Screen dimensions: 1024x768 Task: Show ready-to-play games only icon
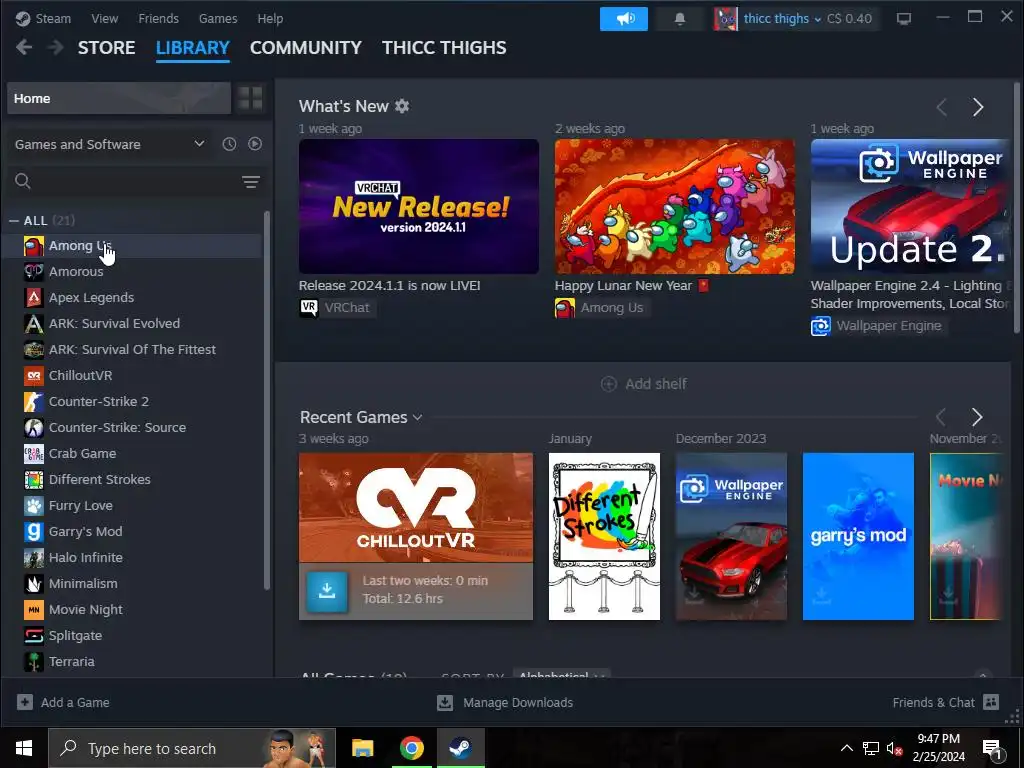click(255, 144)
